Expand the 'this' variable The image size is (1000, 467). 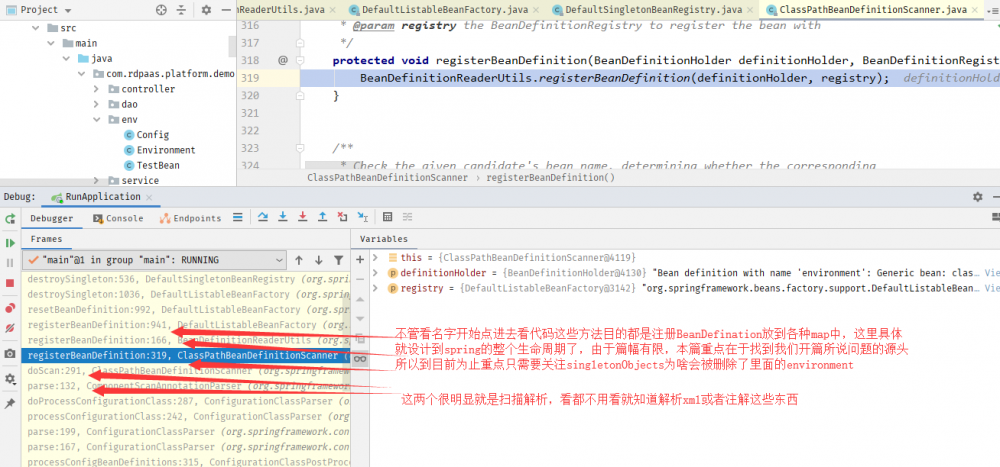[376, 258]
